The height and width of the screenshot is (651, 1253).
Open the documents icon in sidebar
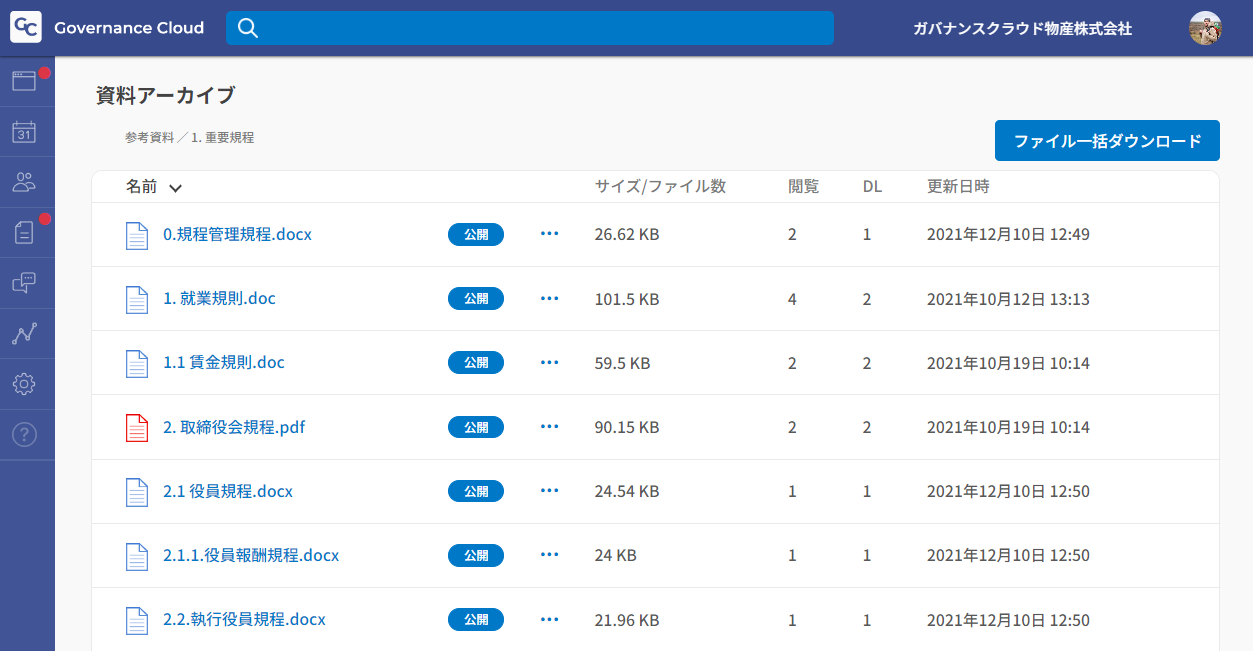24,232
